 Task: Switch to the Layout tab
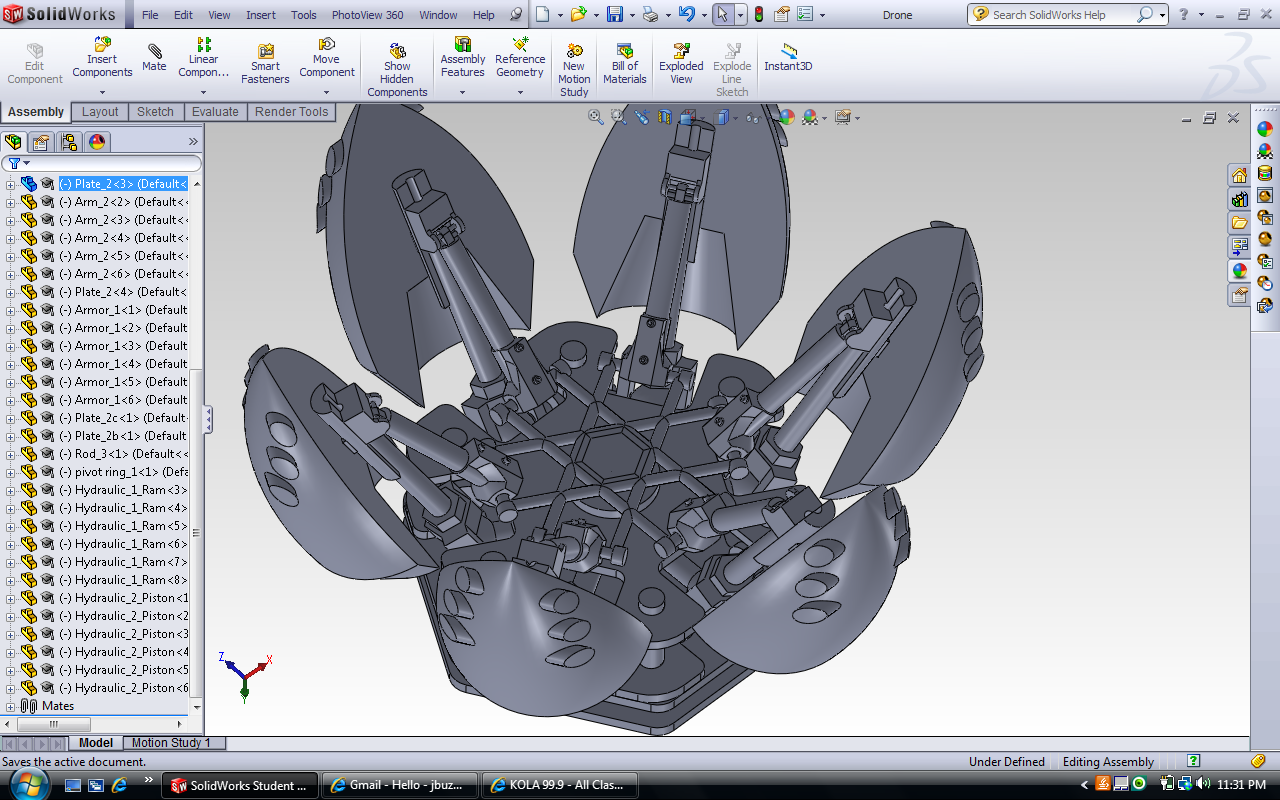click(100, 112)
